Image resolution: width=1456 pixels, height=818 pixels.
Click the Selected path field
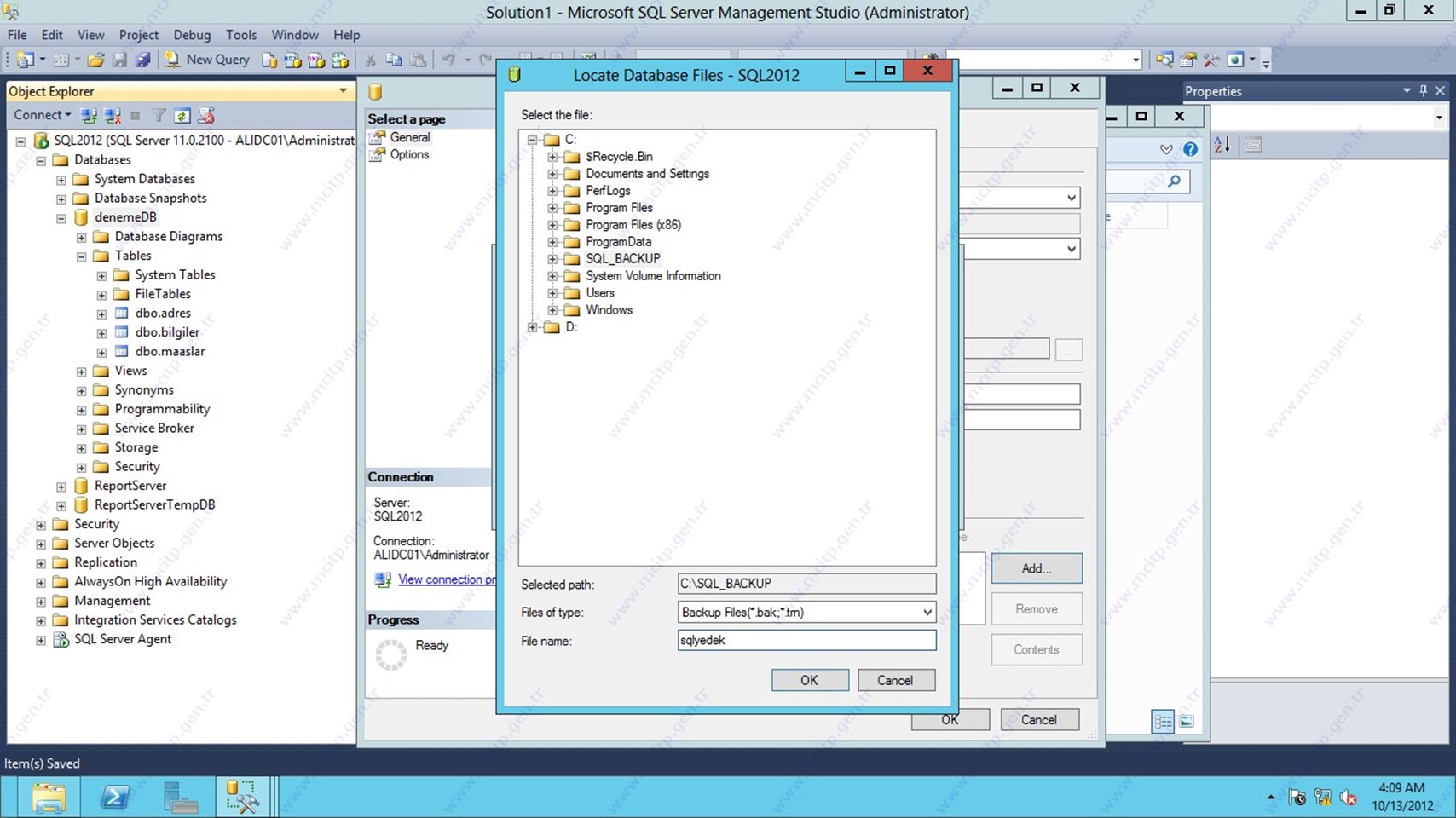point(806,584)
